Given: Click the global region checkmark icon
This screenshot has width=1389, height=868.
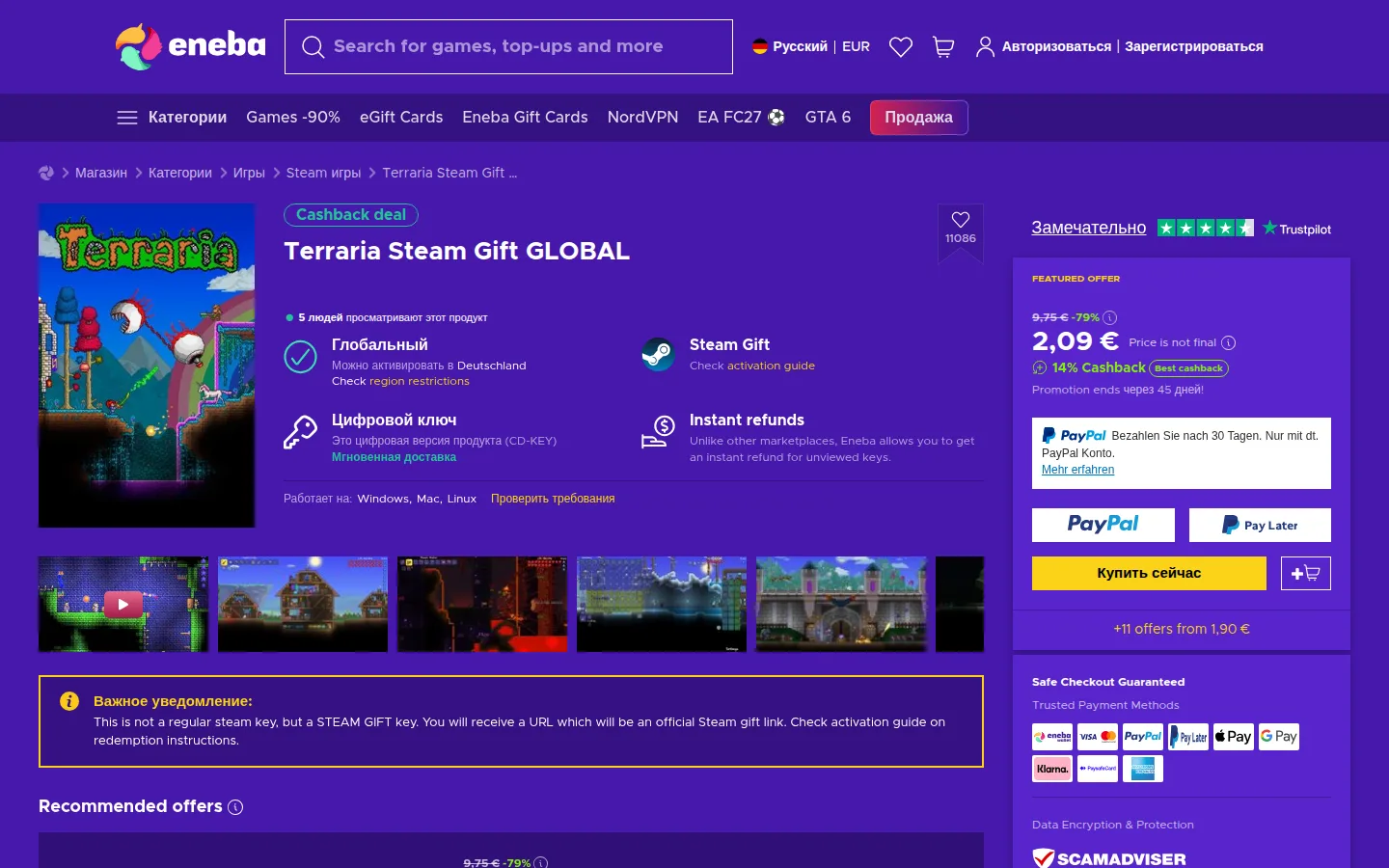Looking at the screenshot, I should pyautogui.click(x=300, y=357).
